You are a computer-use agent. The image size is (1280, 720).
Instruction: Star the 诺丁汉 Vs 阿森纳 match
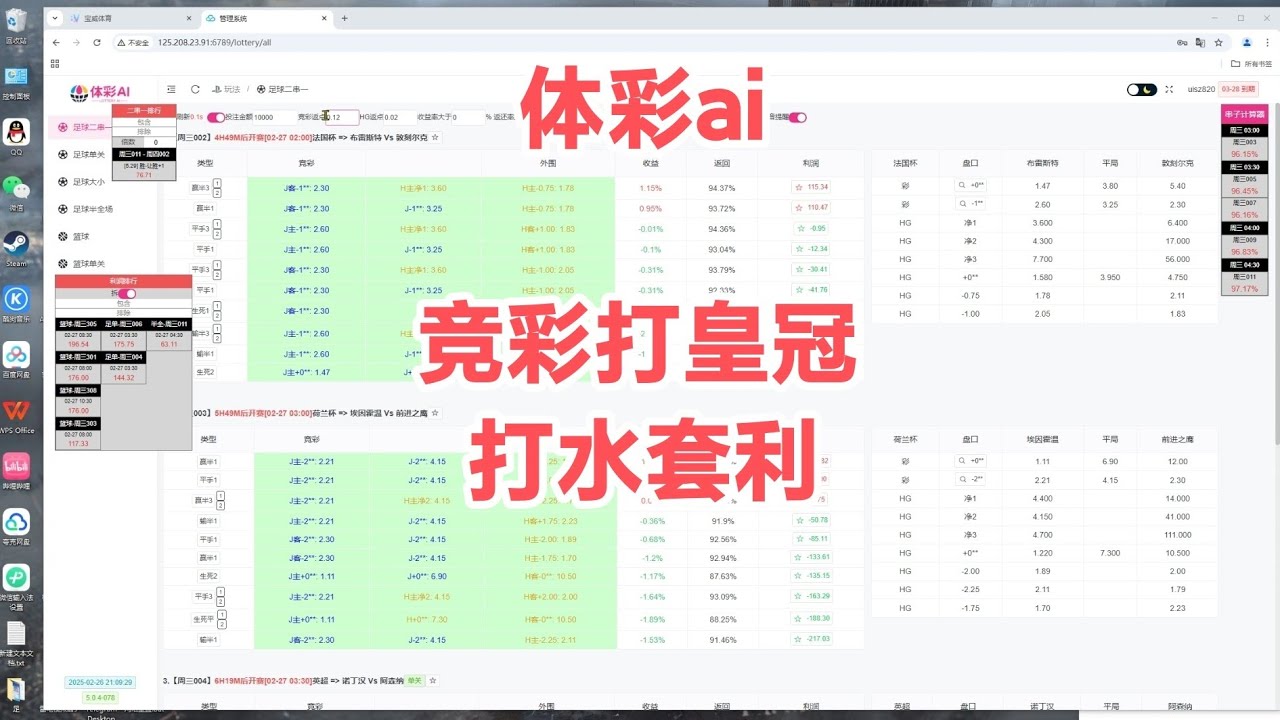[432, 680]
